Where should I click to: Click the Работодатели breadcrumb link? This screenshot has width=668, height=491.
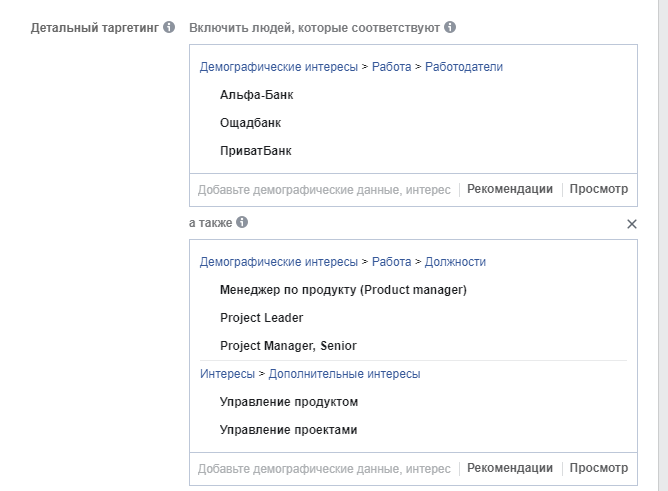[x=464, y=67]
